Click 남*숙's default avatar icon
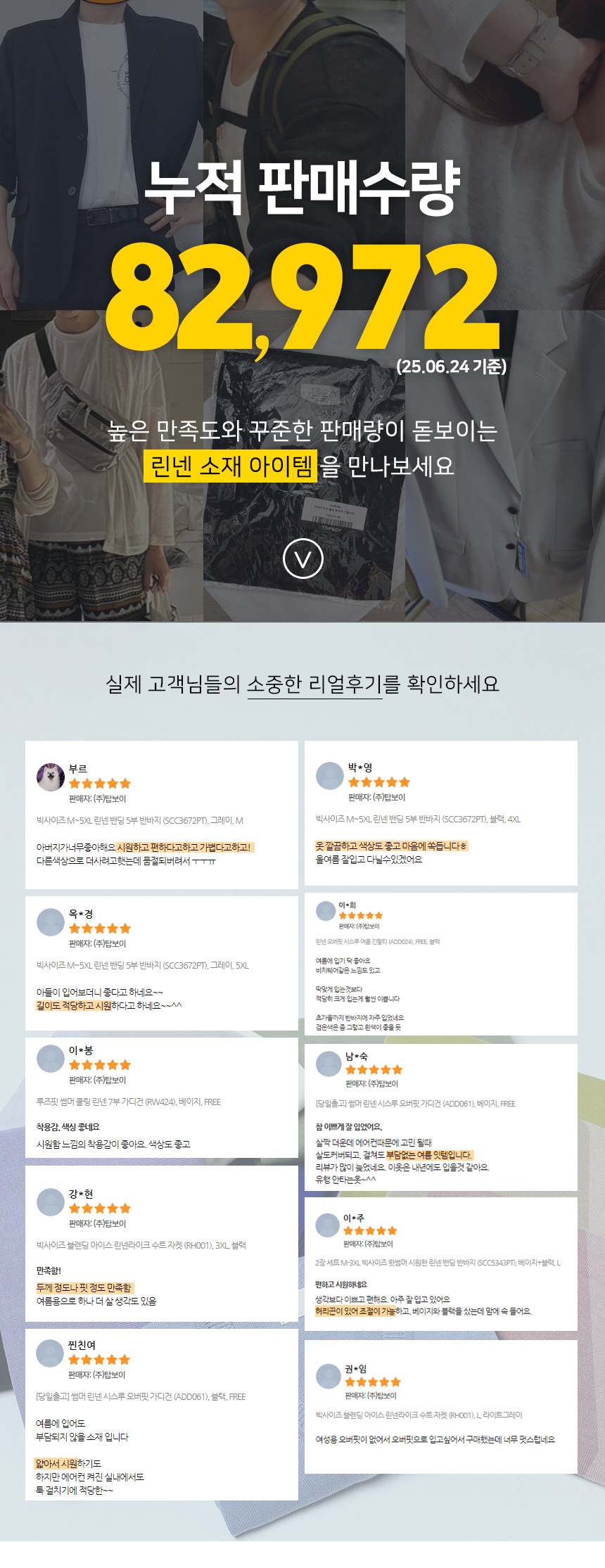The height and width of the screenshot is (1568, 605). tap(329, 1064)
